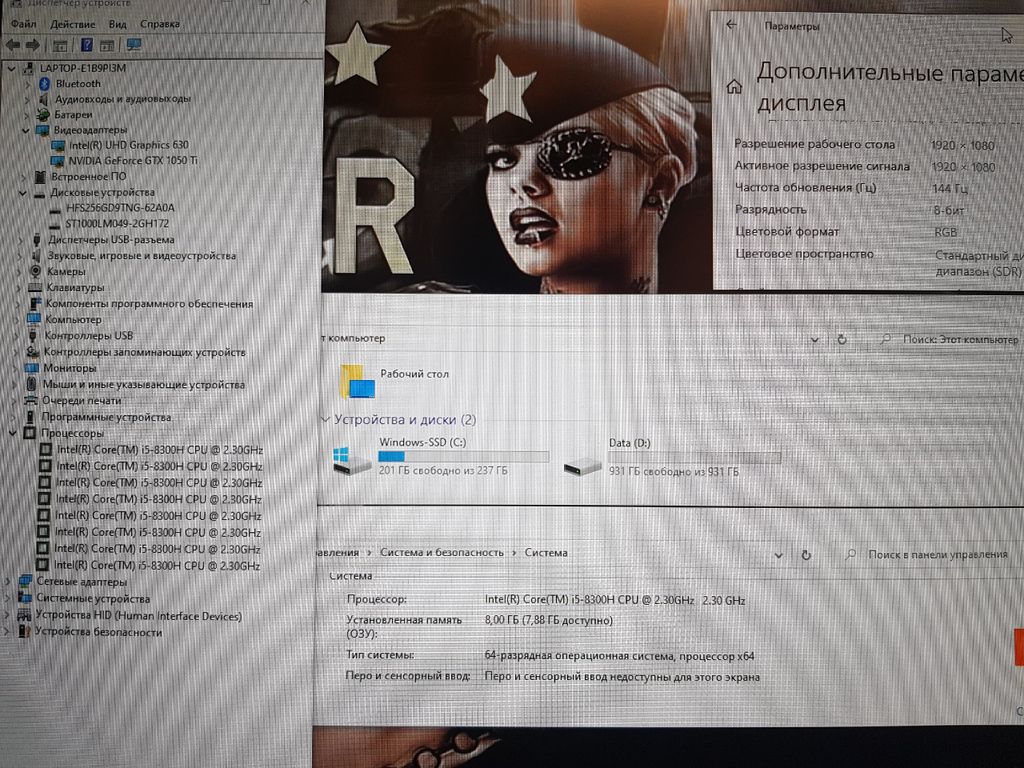Image resolution: width=1024 pixels, height=768 pixels.
Task: Click 'Система и безопасность' breadcrumb link
Action: 440,552
